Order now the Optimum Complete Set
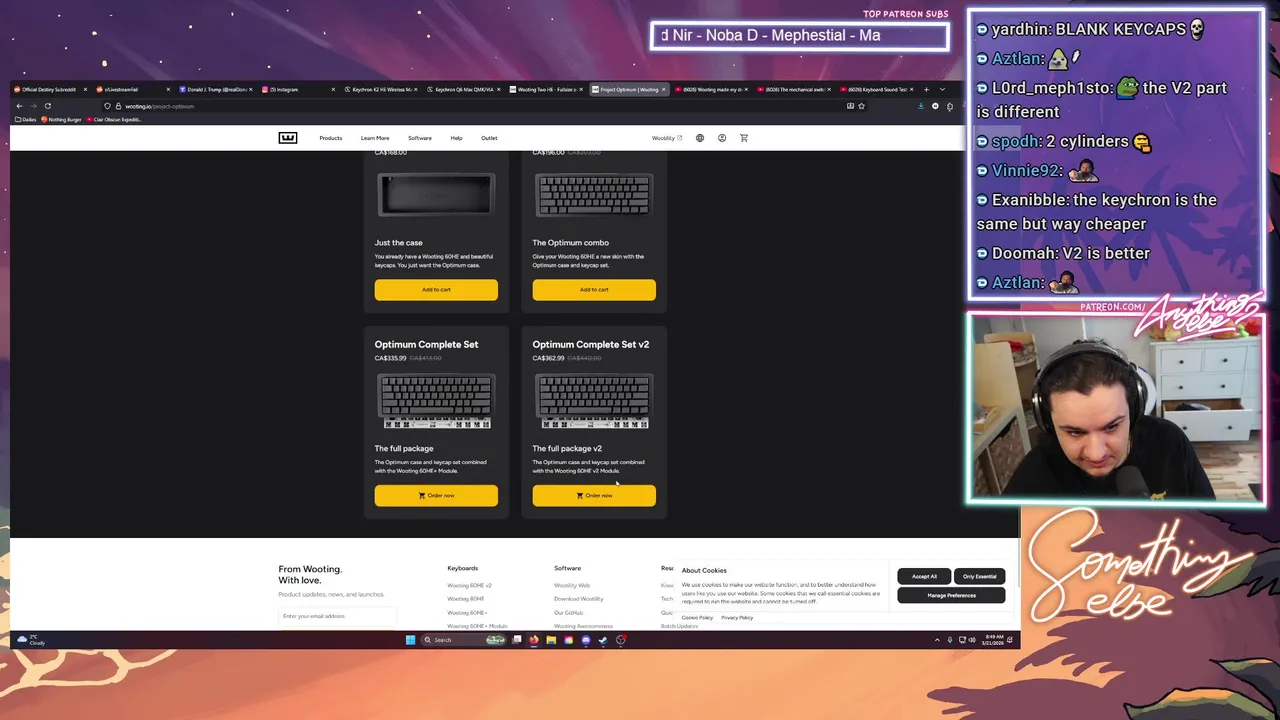The image size is (1280, 720). [436, 496]
